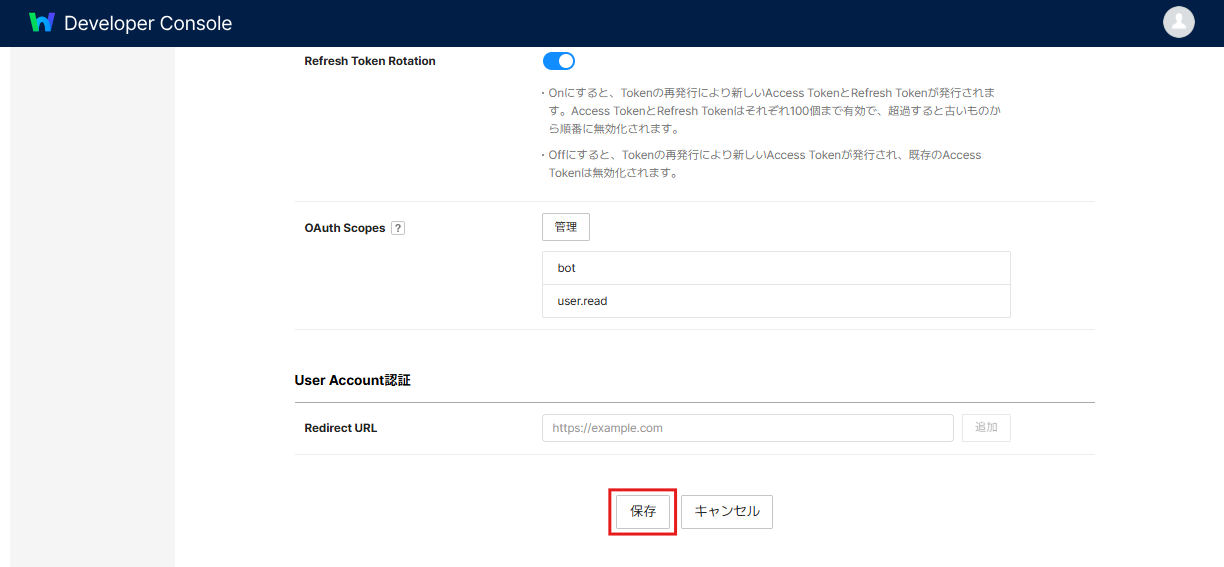Click the description starting with Offにすると
The image size is (1224, 567).
(762, 164)
